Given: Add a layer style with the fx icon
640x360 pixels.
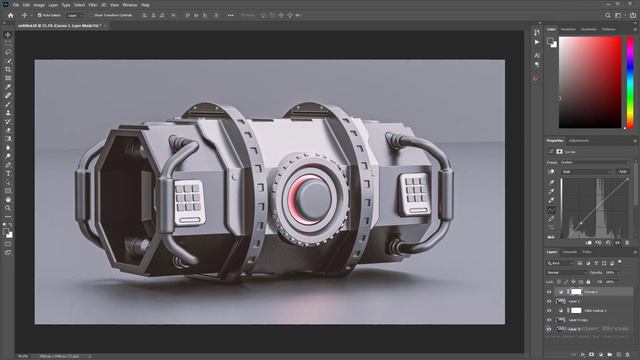Looking at the screenshot, I should 583,355.
